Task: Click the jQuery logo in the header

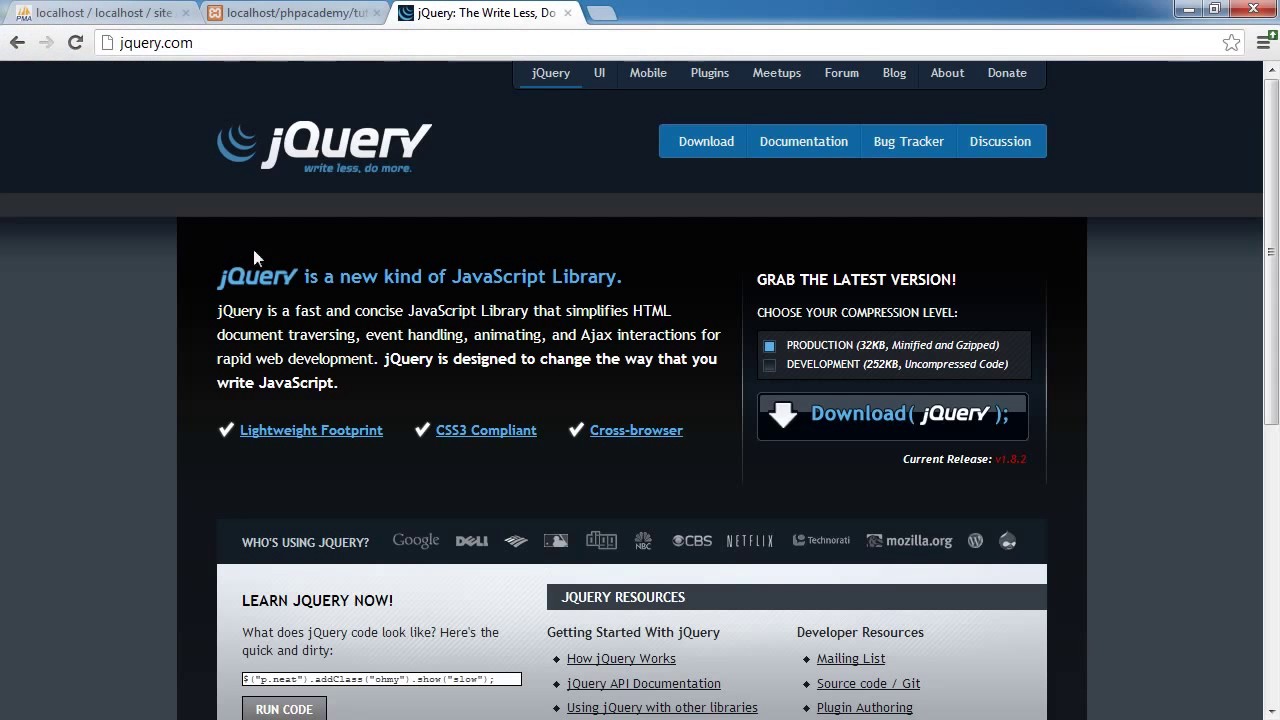Action: pos(324,147)
